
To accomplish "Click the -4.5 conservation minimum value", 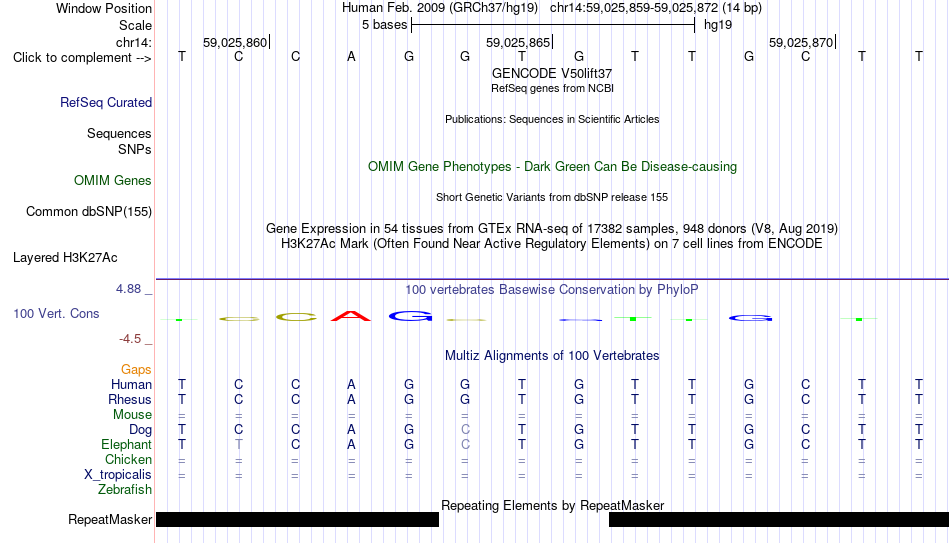I will click(130, 339).
